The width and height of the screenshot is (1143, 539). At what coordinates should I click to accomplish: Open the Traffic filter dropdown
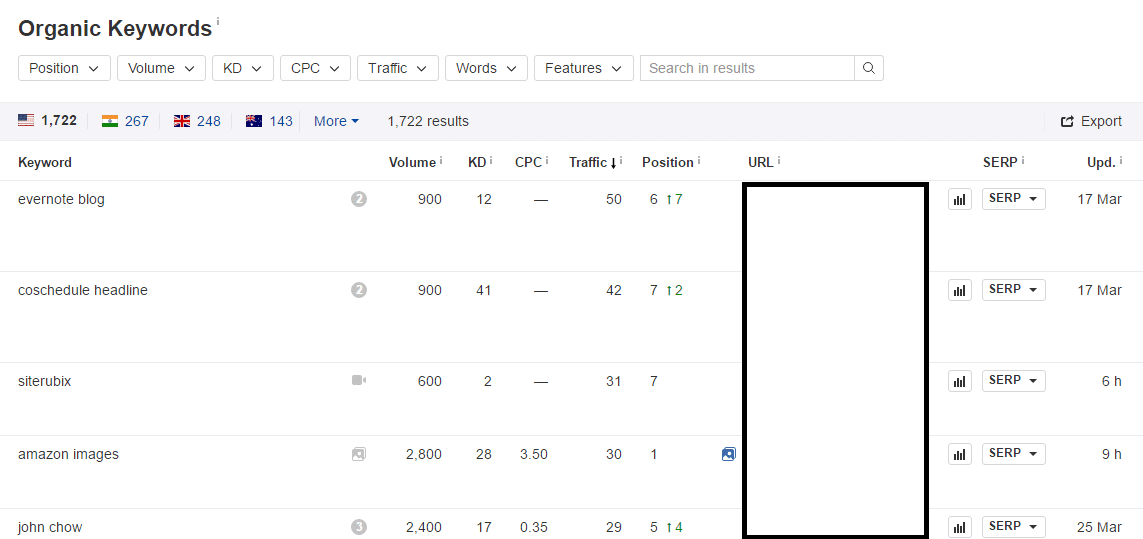pyautogui.click(x=397, y=68)
